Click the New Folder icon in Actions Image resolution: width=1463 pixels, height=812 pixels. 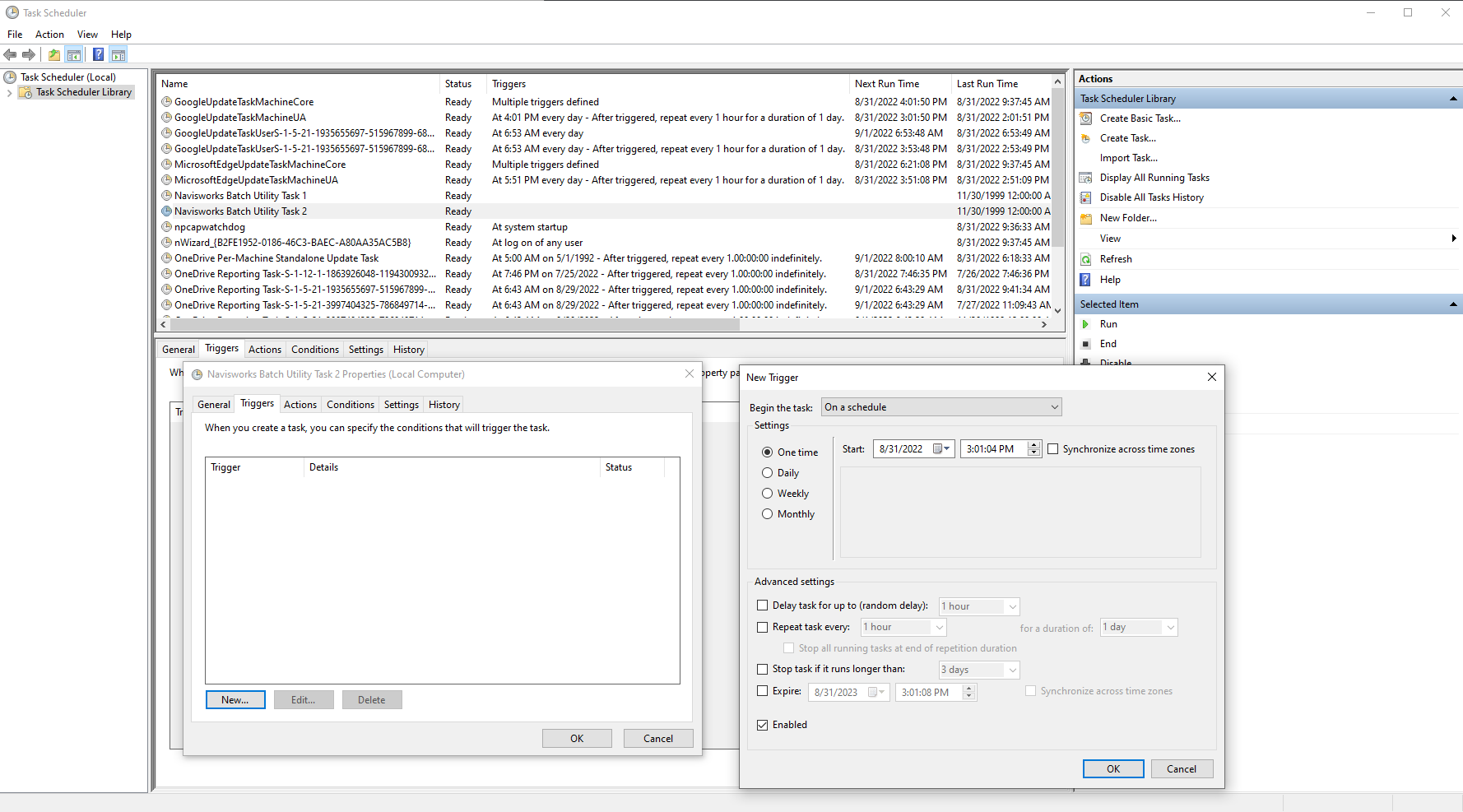pos(1086,218)
